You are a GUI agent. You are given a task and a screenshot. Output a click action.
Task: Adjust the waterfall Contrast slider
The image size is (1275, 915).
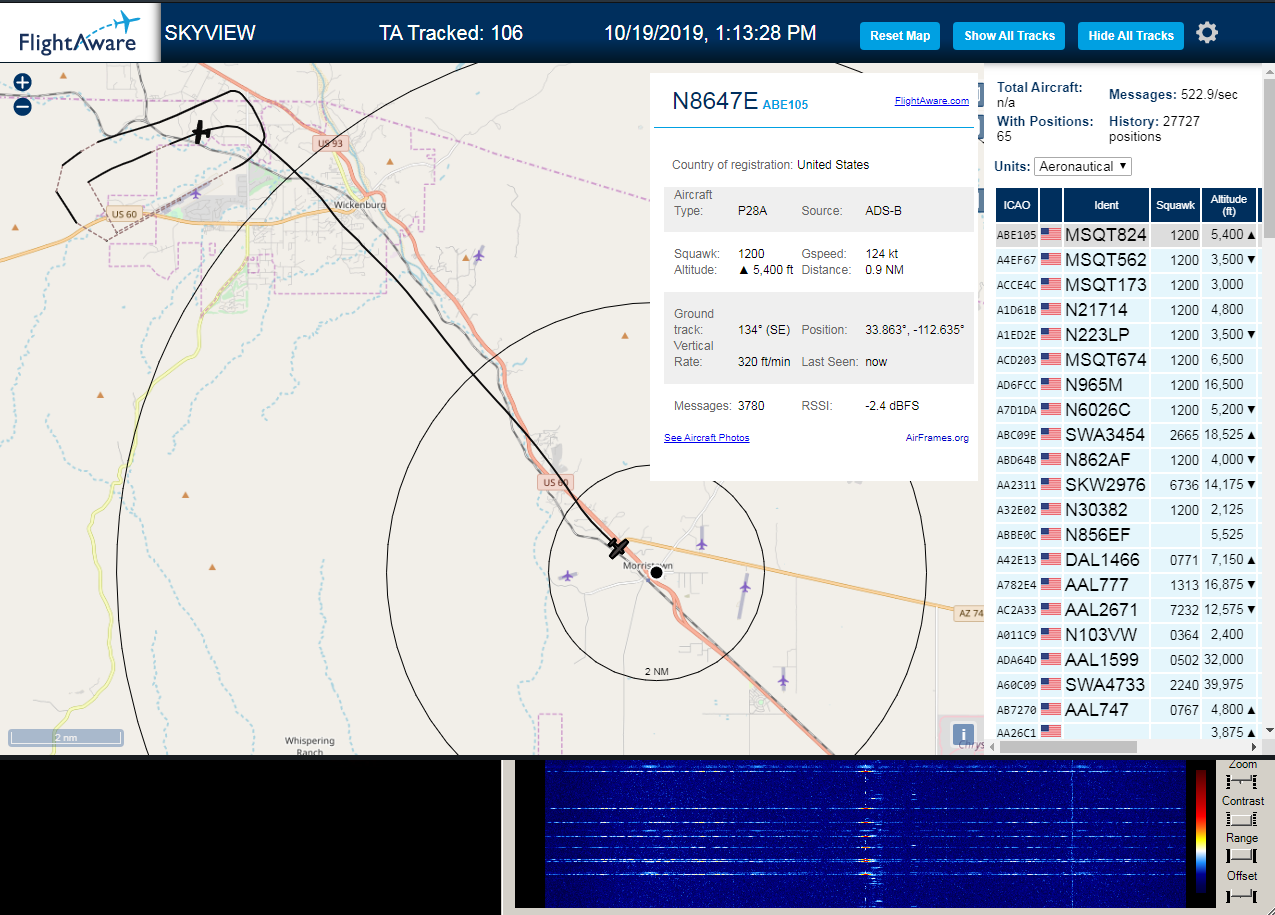pos(1241,818)
